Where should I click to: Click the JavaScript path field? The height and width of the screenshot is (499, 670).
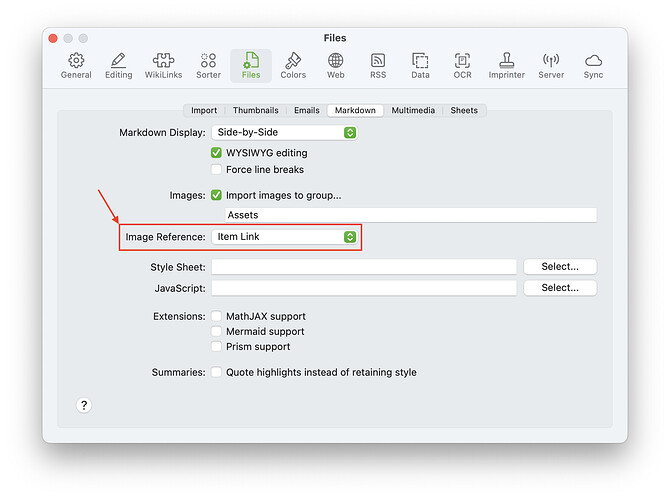point(364,288)
